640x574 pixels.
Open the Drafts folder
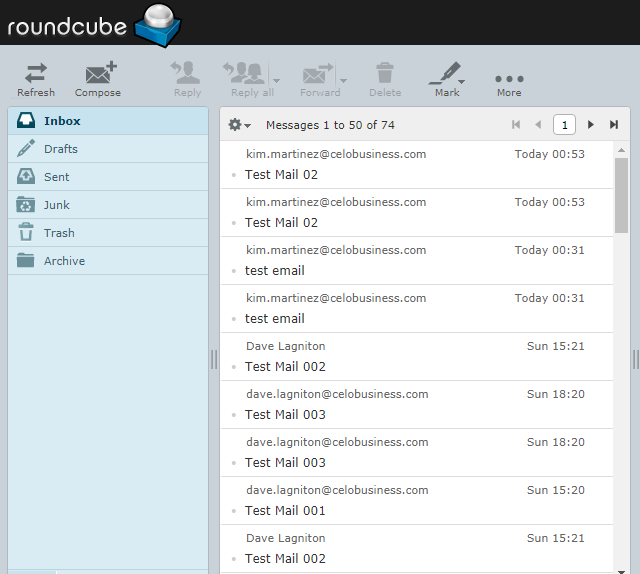point(108,149)
